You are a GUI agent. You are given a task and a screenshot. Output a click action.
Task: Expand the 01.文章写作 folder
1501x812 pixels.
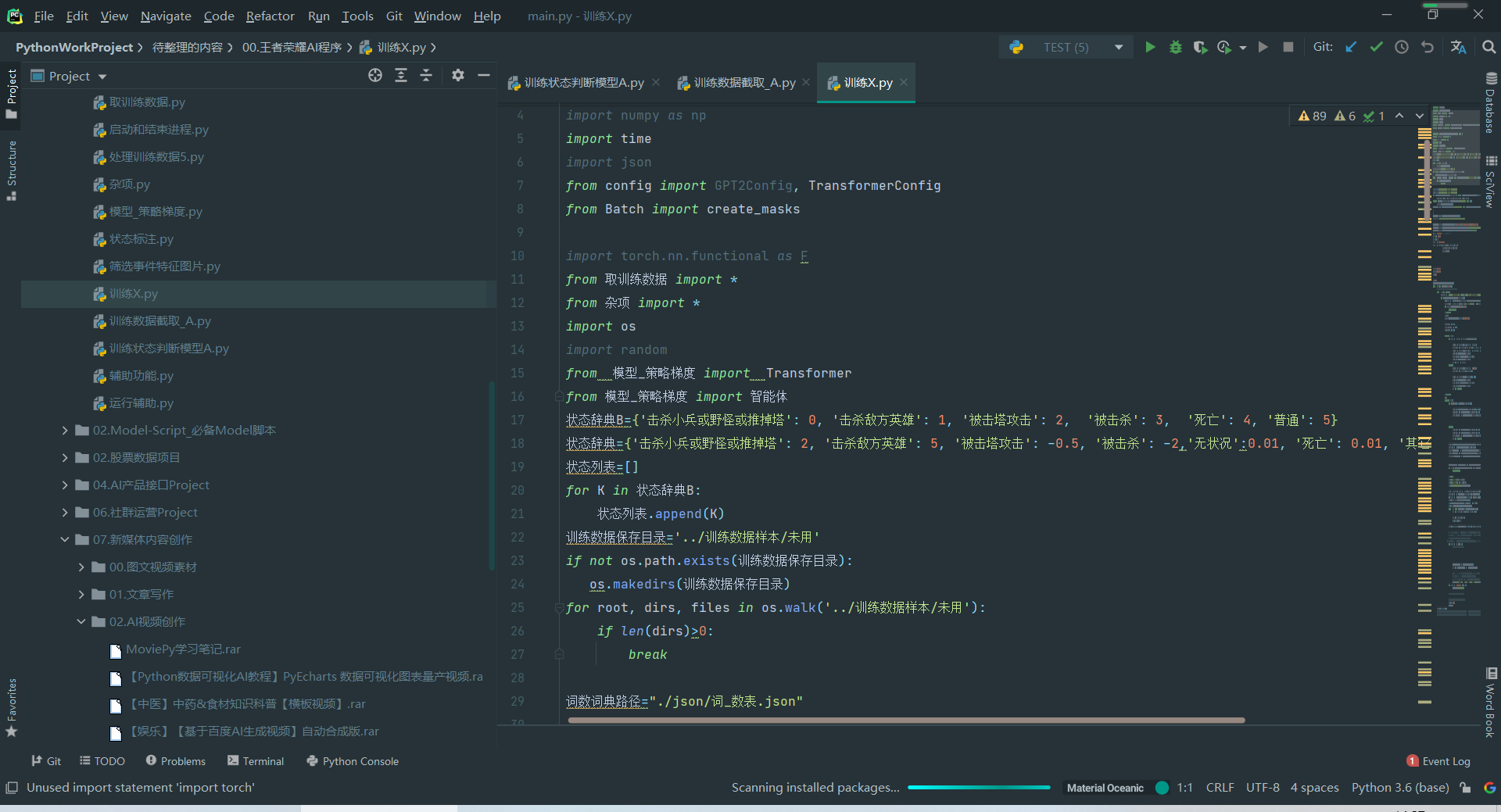click(x=81, y=594)
